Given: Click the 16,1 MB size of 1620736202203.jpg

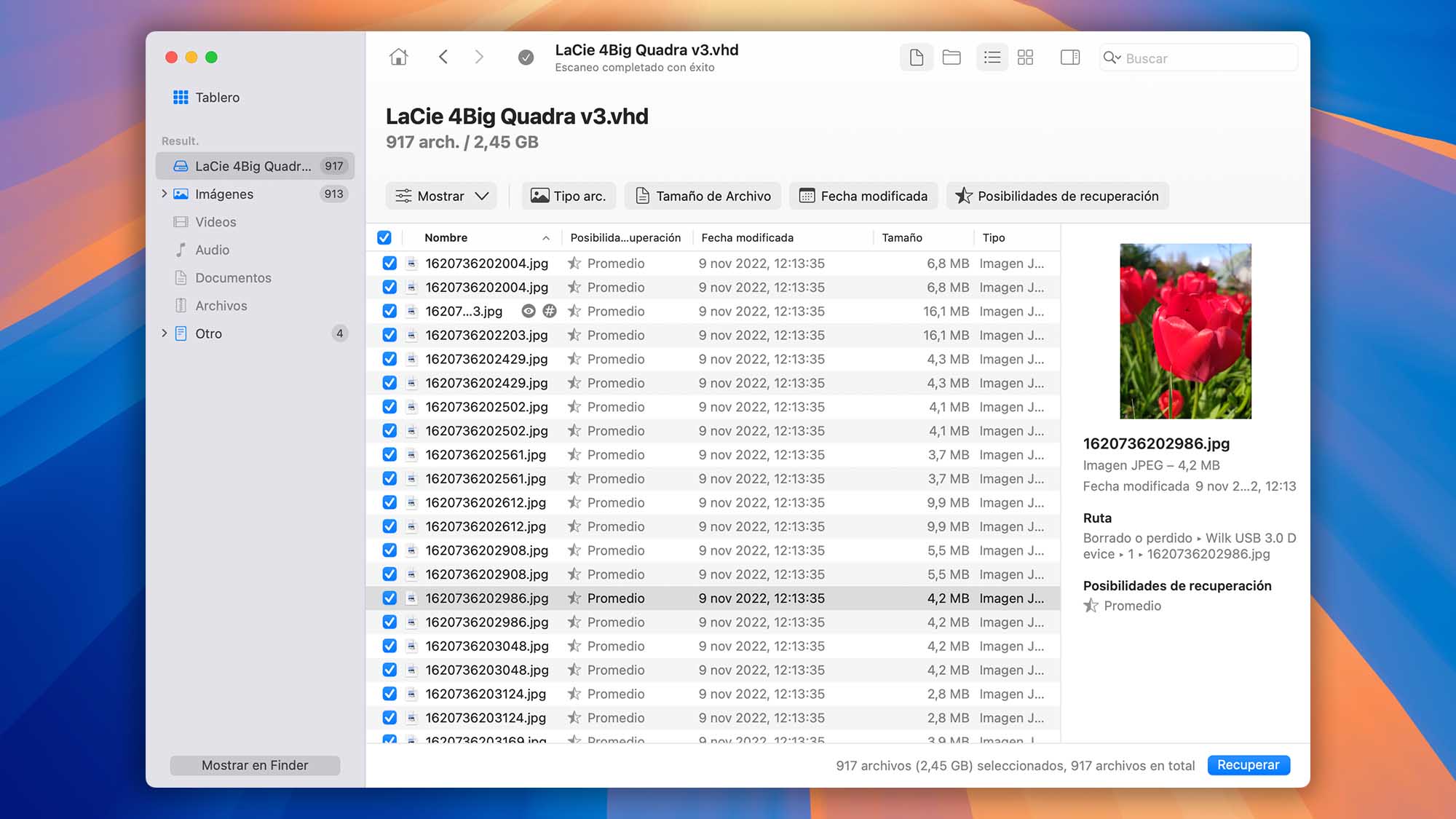Looking at the screenshot, I should pyautogui.click(x=946, y=335).
